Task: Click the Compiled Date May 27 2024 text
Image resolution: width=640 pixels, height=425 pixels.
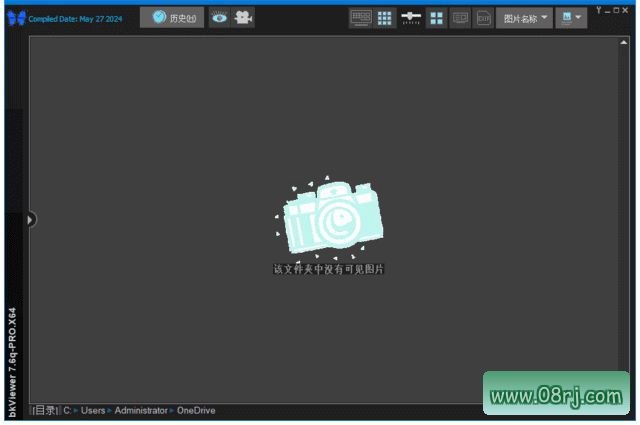Action: pyautogui.click(x=75, y=19)
